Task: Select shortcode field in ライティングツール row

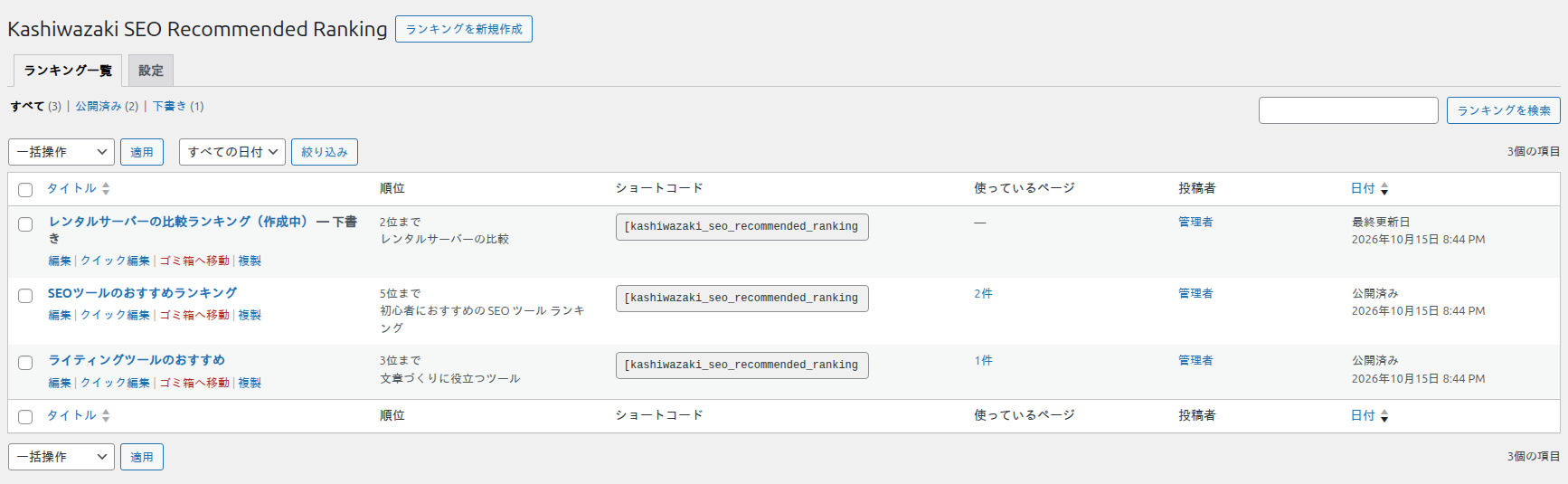Action: point(742,365)
